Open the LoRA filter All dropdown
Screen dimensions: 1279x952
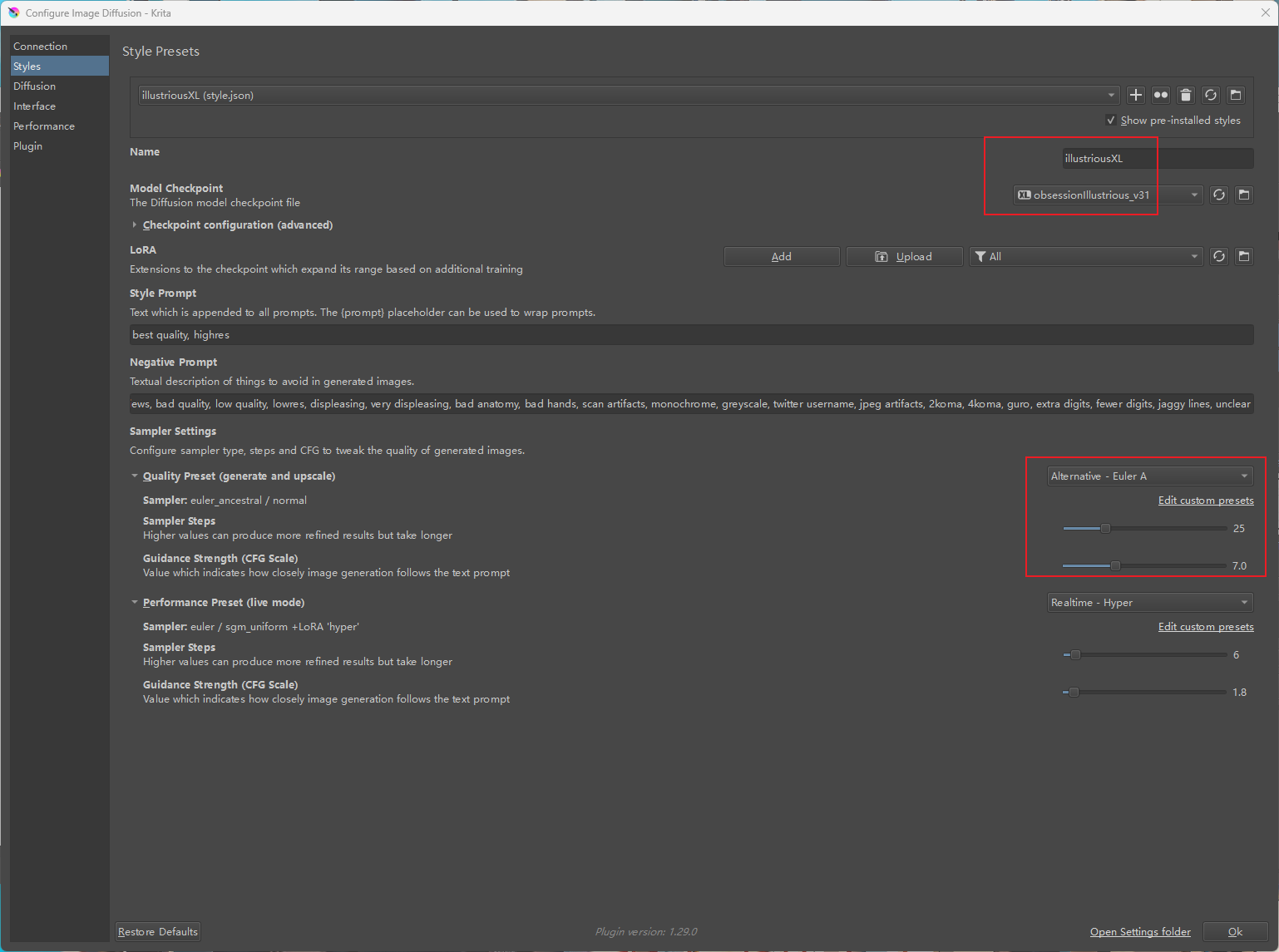(x=1086, y=256)
